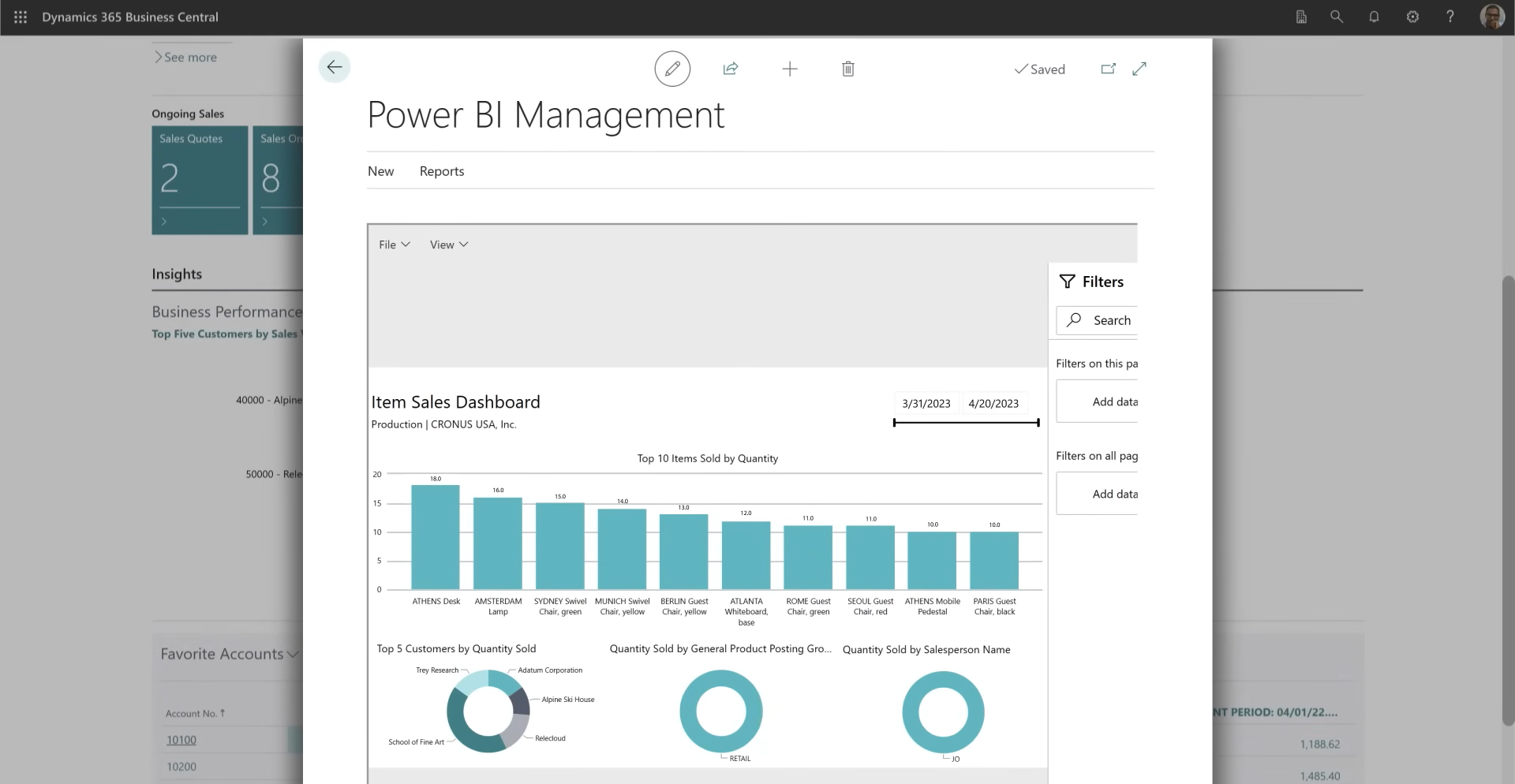1515x784 pixels.
Task: Click the PARIS Guest Chair black bar
Action: [994, 561]
